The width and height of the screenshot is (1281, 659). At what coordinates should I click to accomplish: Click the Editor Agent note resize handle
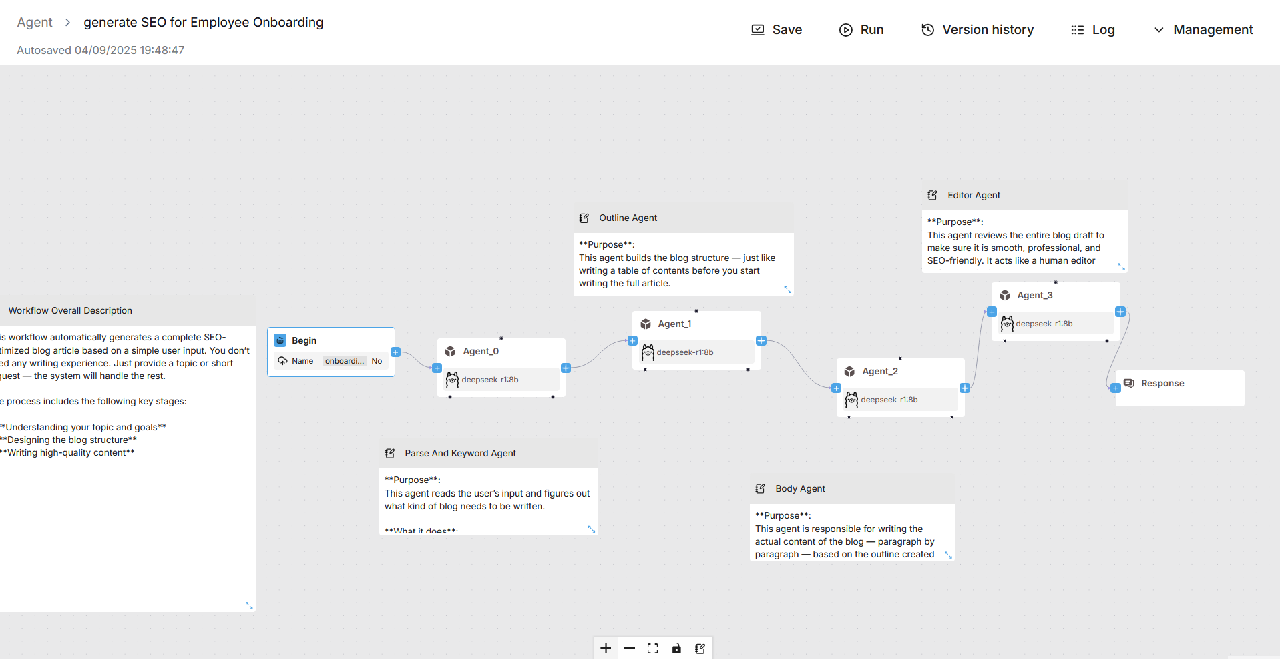[1121, 266]
